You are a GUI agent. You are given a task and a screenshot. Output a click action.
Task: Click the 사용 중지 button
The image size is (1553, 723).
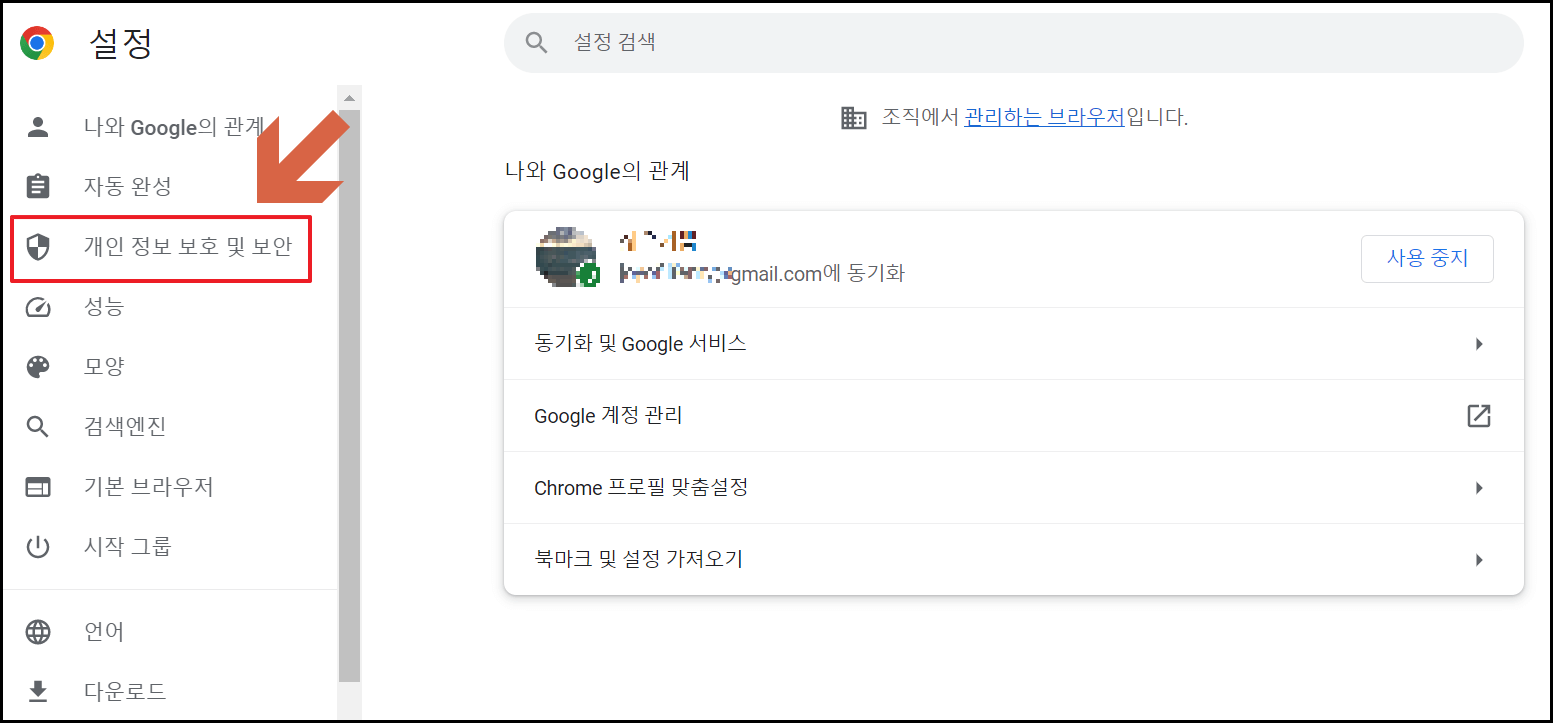pyautogui.click(x=1427, y=258)
